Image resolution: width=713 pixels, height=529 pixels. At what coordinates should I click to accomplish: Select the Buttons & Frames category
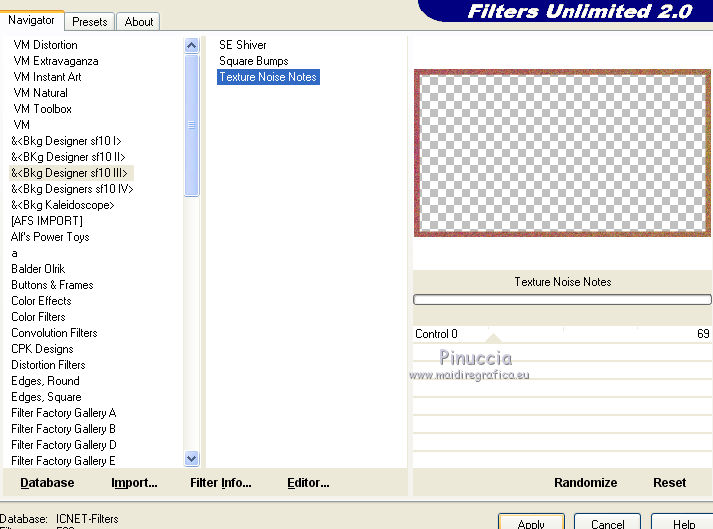tap(52, 285)
